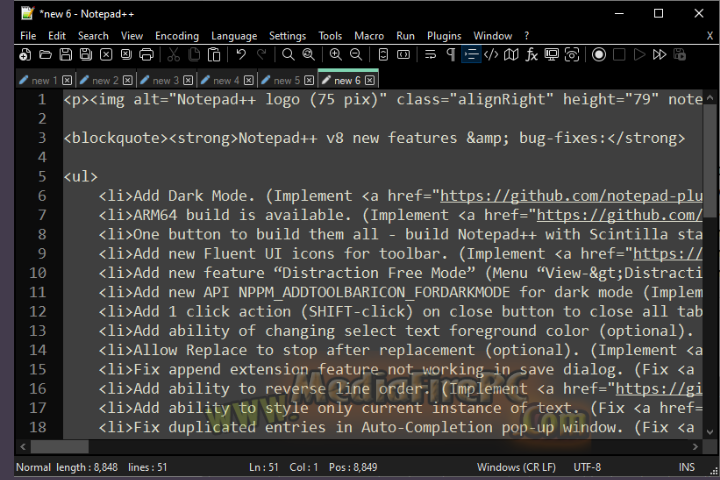720x480 pixels.
Task: Click the horizontal scrollbar right arrow
Action: (x=695, y=446)
